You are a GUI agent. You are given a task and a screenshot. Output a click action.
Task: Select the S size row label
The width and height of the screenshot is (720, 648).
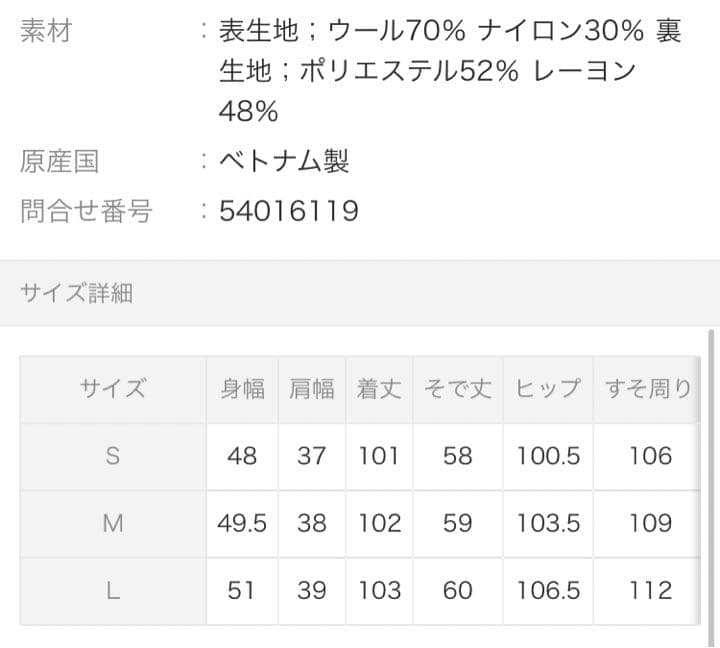(x=113, y=456)
